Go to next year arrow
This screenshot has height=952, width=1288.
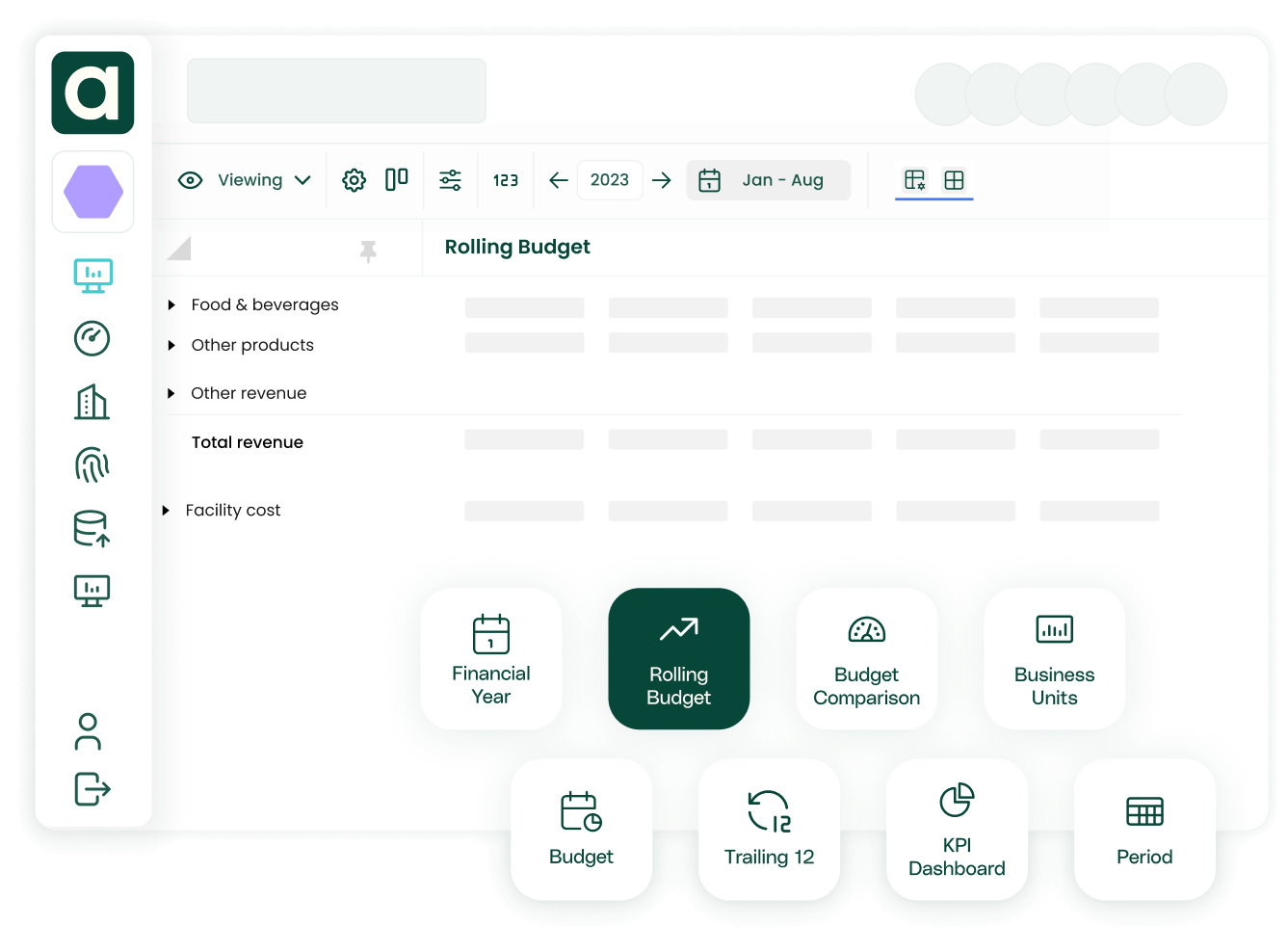pyautogui.click(x=661, y=180)
